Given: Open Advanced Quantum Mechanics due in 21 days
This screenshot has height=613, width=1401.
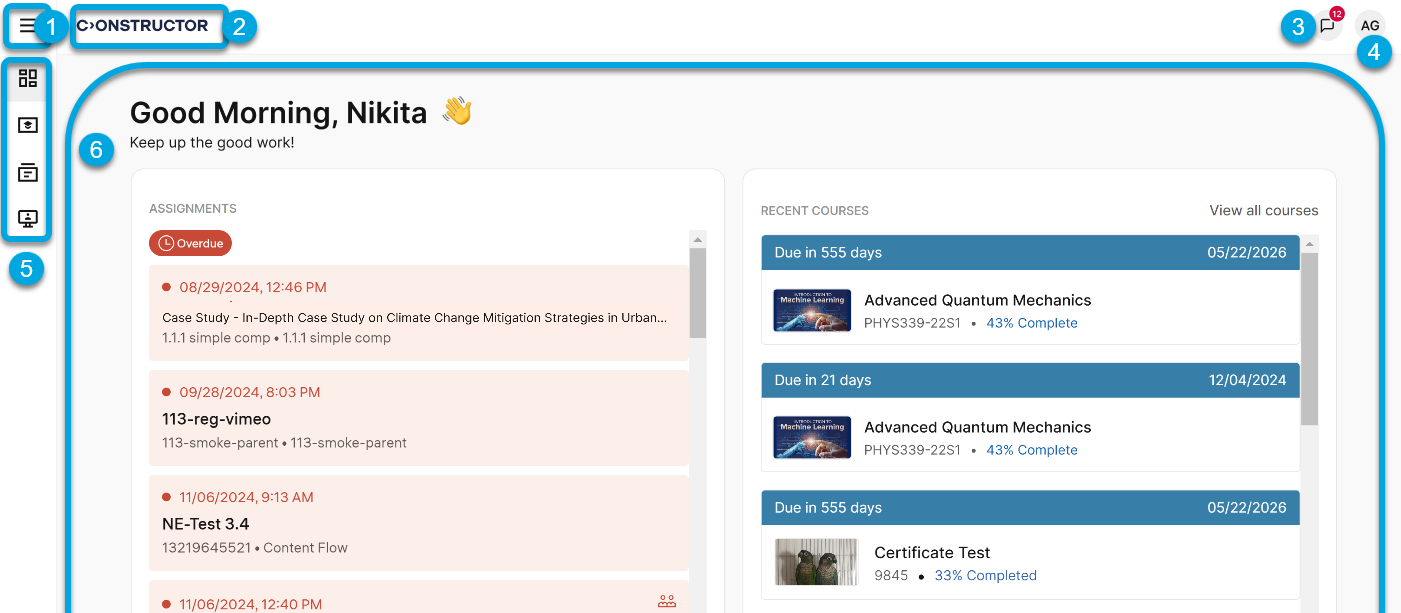Looking at the screenshot, I should tap(977, 427).
